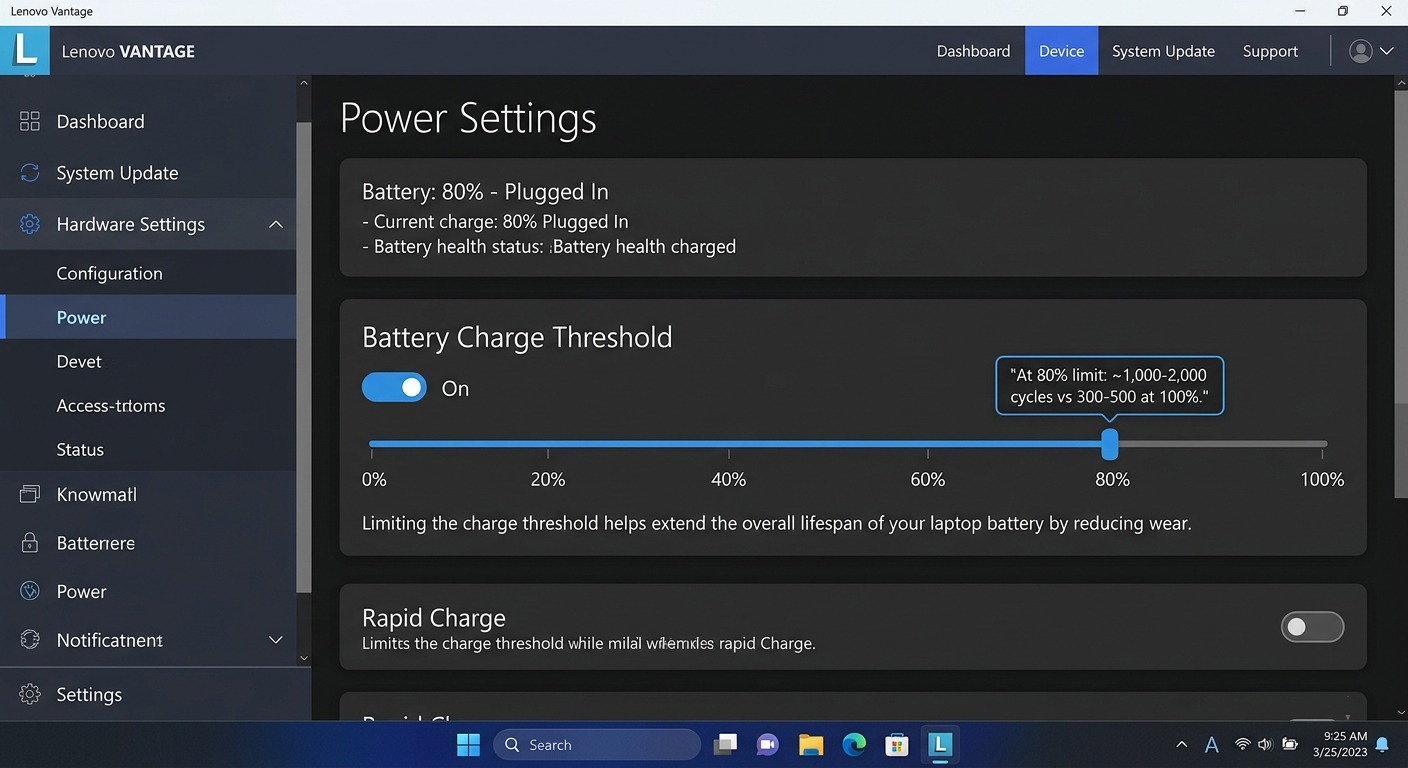Select Access-trtoms under Hardware Settings
1408x768 pixels.
tap(148, 405)
